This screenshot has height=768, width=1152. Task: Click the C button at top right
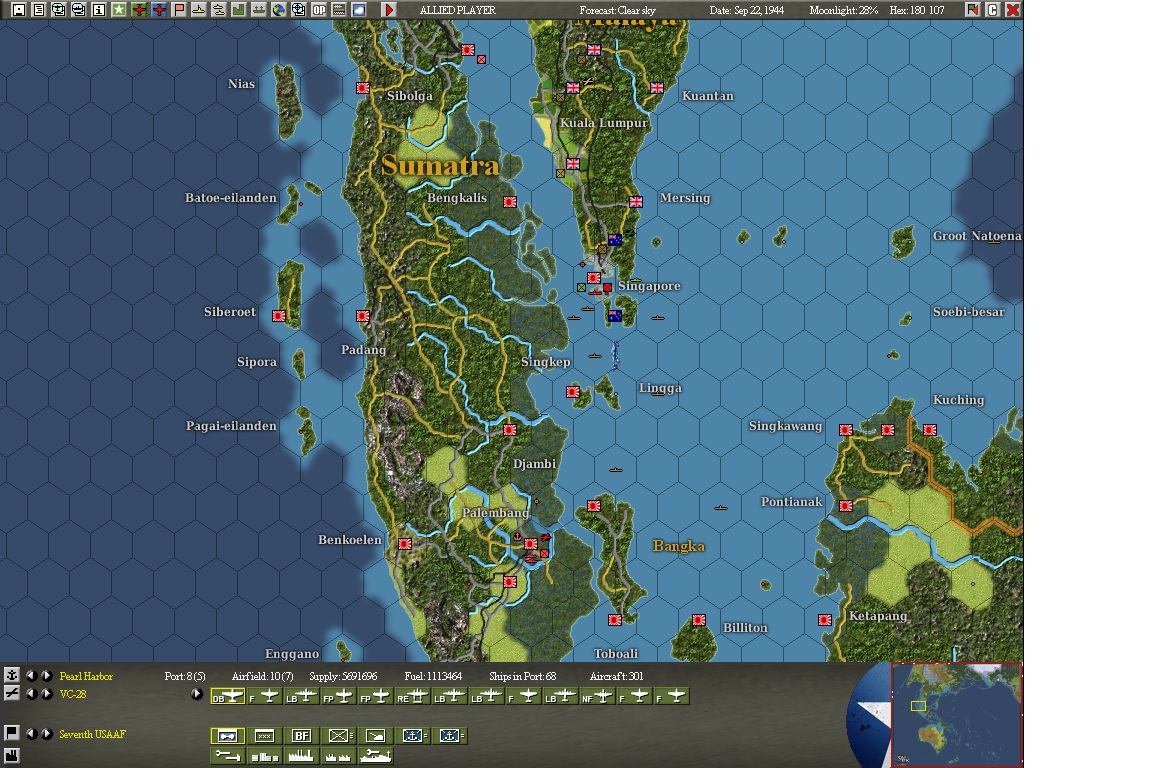coord(992,10)
